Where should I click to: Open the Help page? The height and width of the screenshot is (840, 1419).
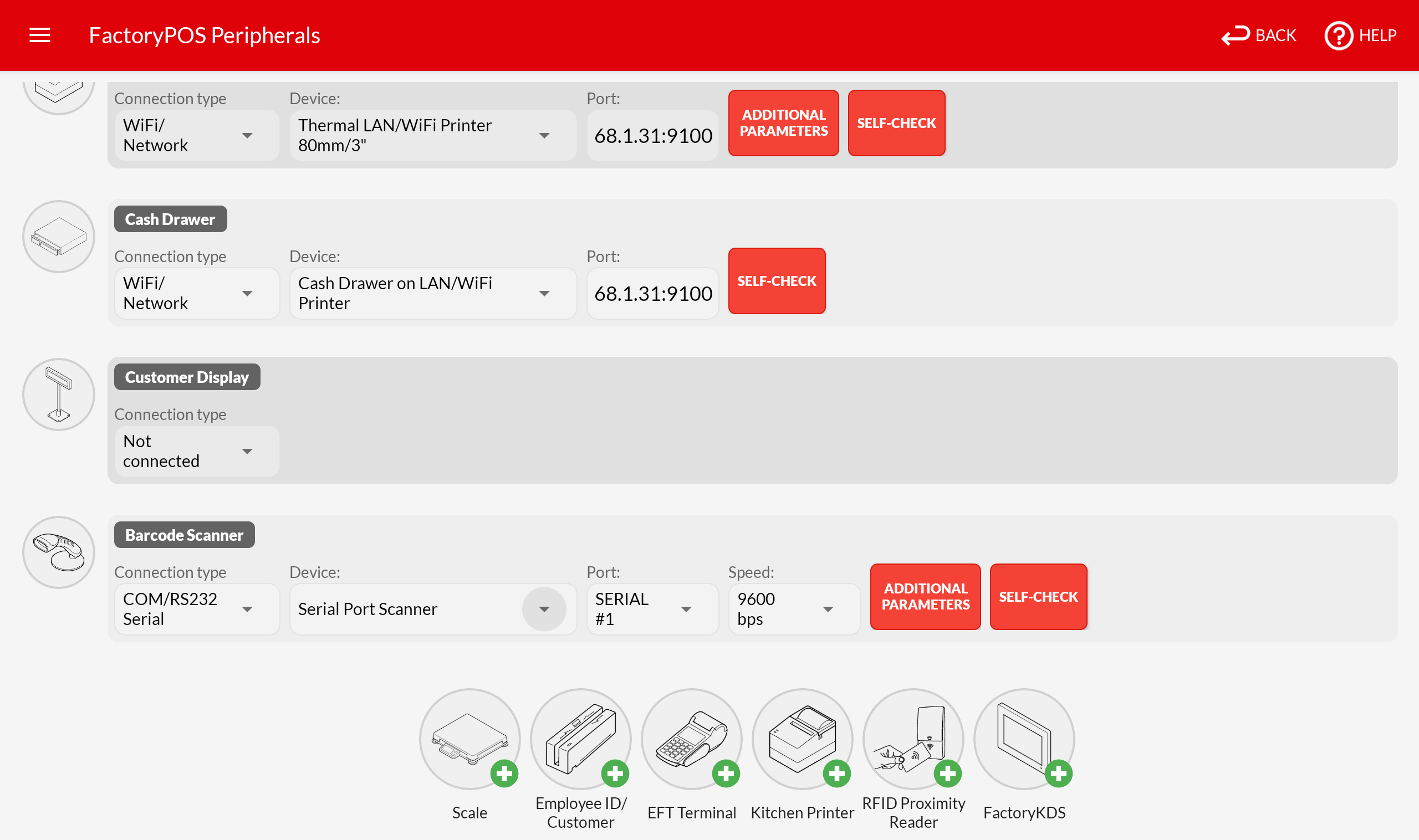tap(1360, 35)
